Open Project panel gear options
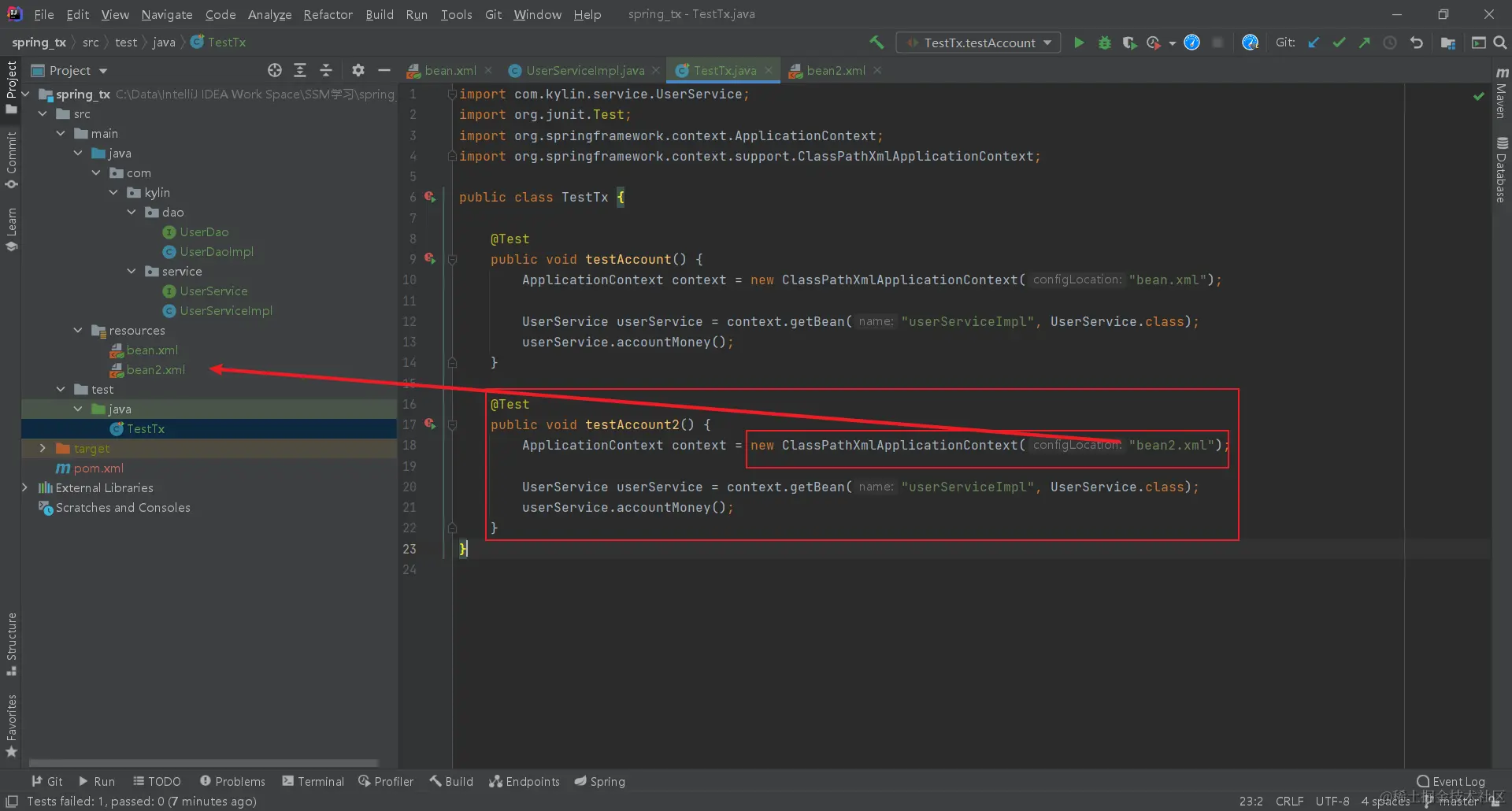1512x811 pixels. click(x=358, y=70)
